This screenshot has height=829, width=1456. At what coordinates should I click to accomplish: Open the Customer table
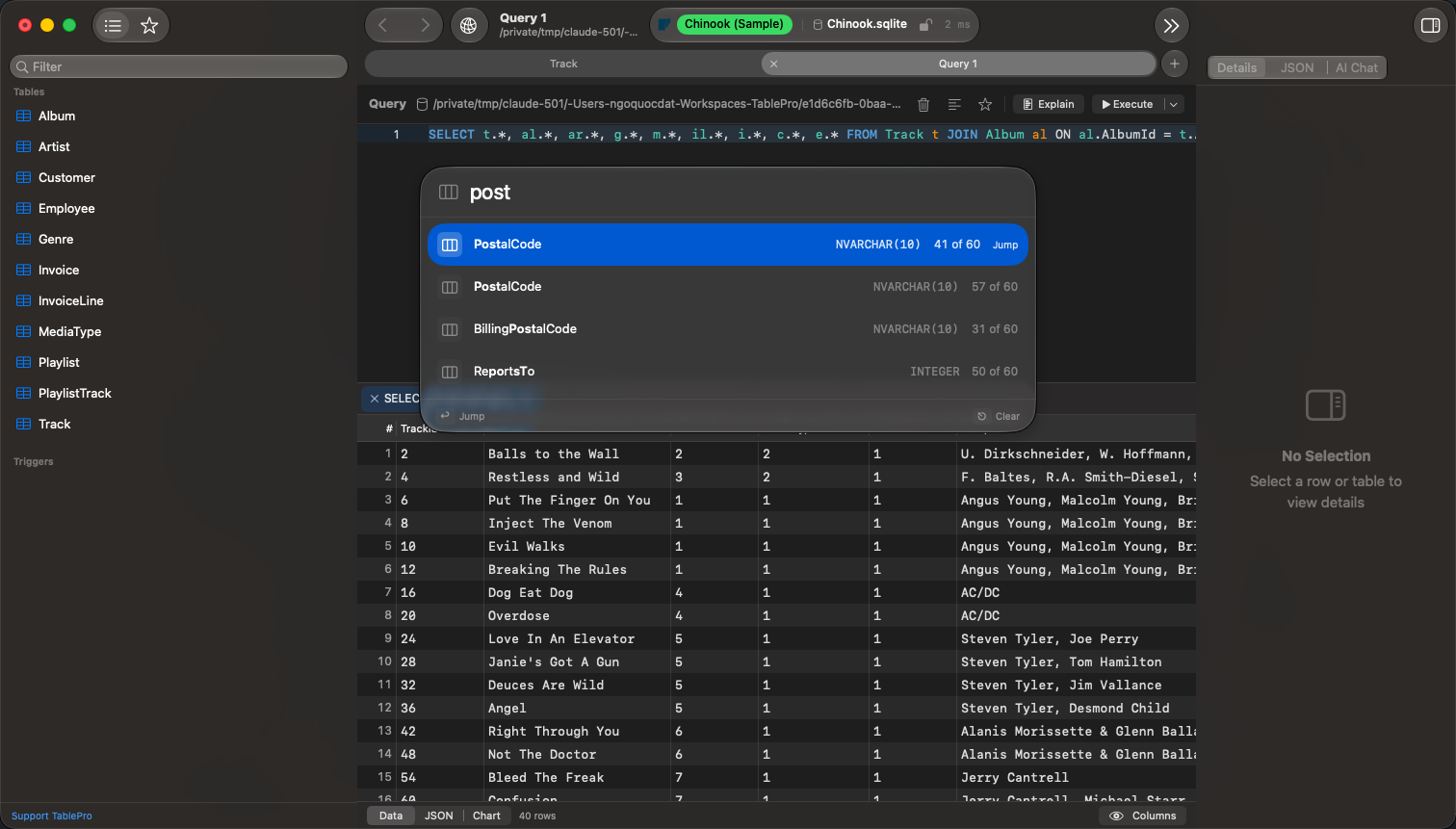[66, 177]
